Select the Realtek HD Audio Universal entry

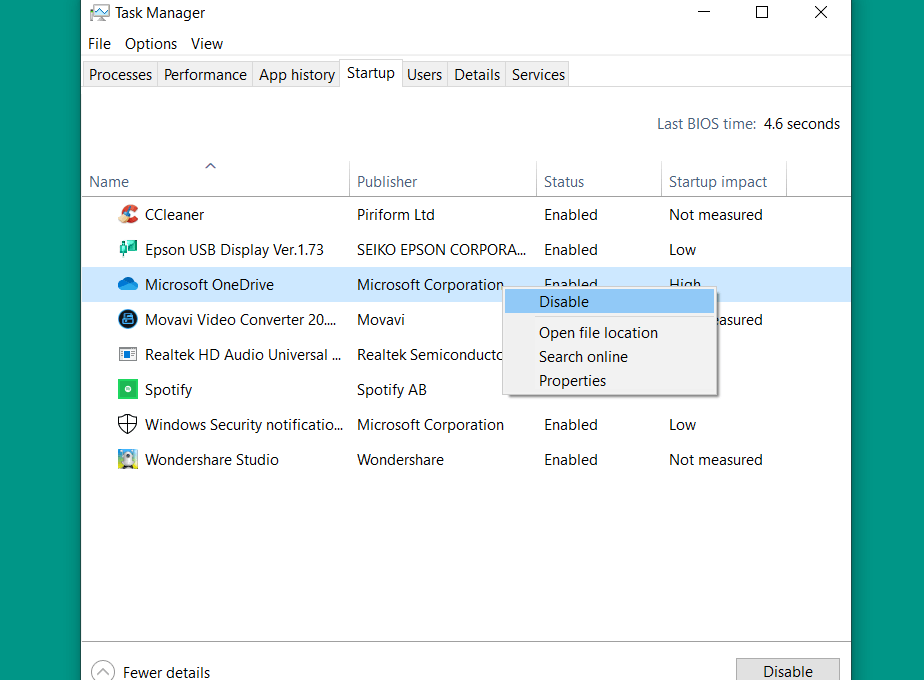point(243,355)
